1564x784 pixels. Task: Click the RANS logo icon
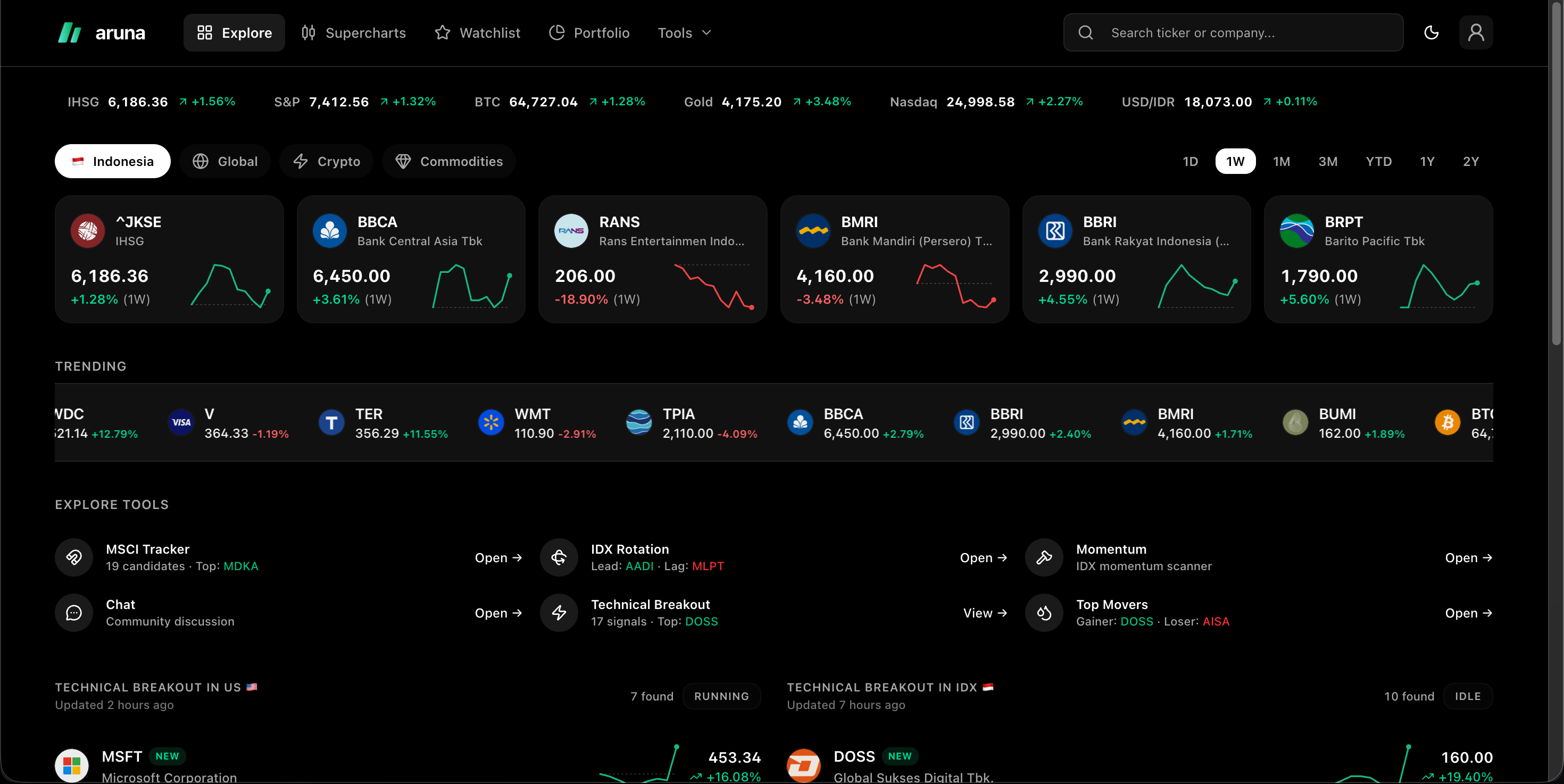[571, 231]
